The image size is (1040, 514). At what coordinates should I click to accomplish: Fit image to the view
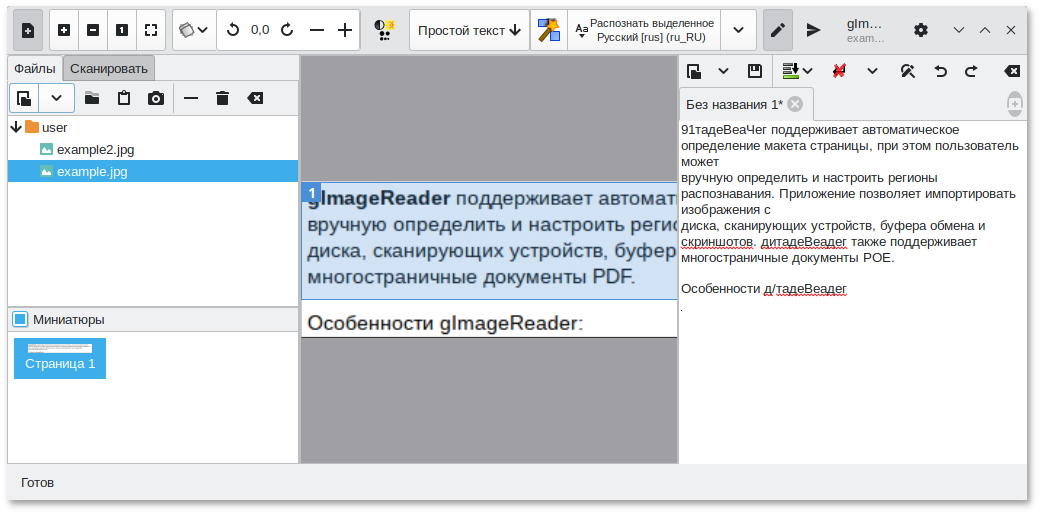[151, 30]
